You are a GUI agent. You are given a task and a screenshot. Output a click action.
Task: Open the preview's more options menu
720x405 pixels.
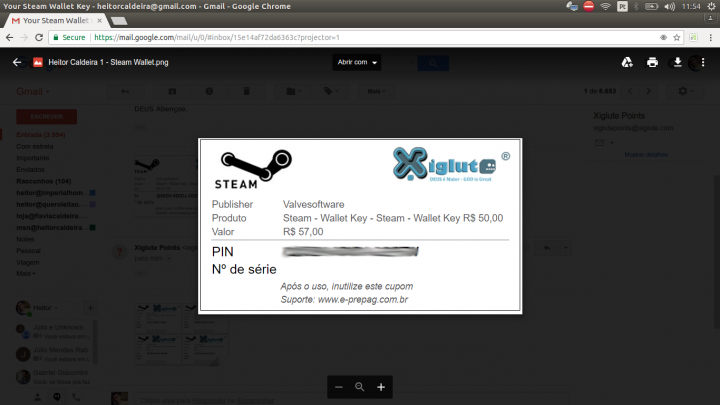tap(703, 62)
